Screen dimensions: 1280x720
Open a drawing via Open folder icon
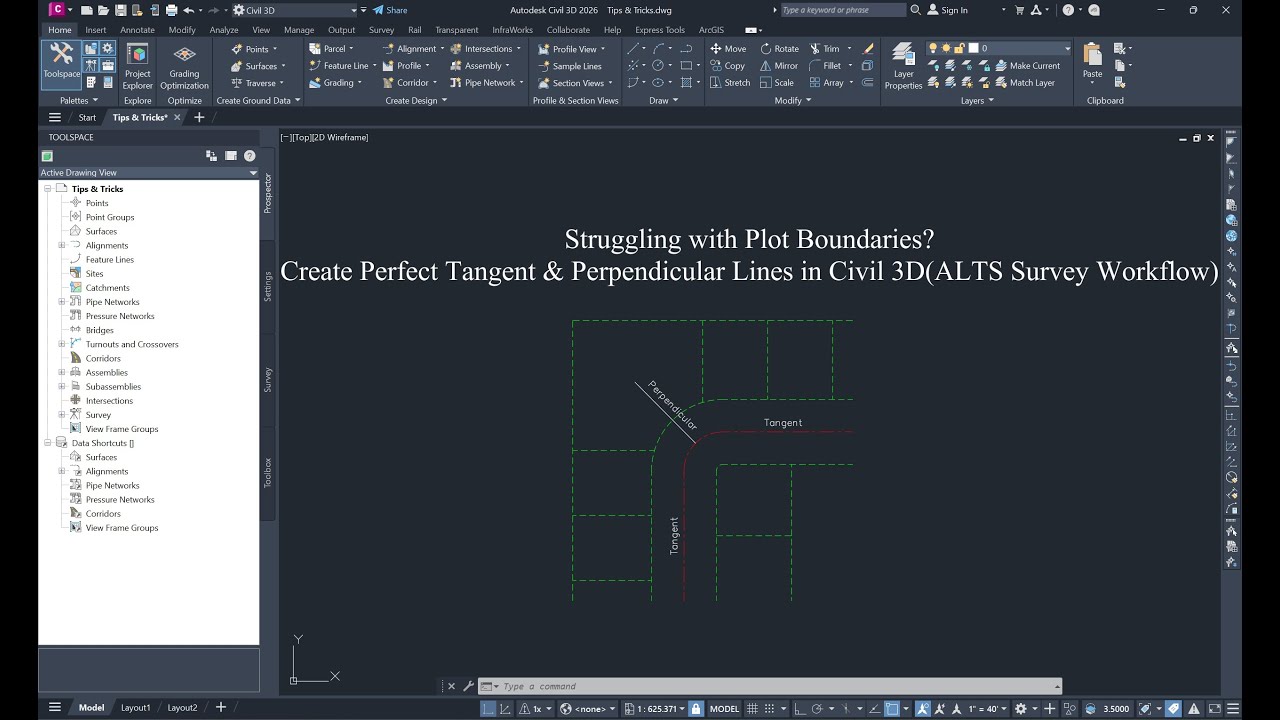tap(104, 10)
